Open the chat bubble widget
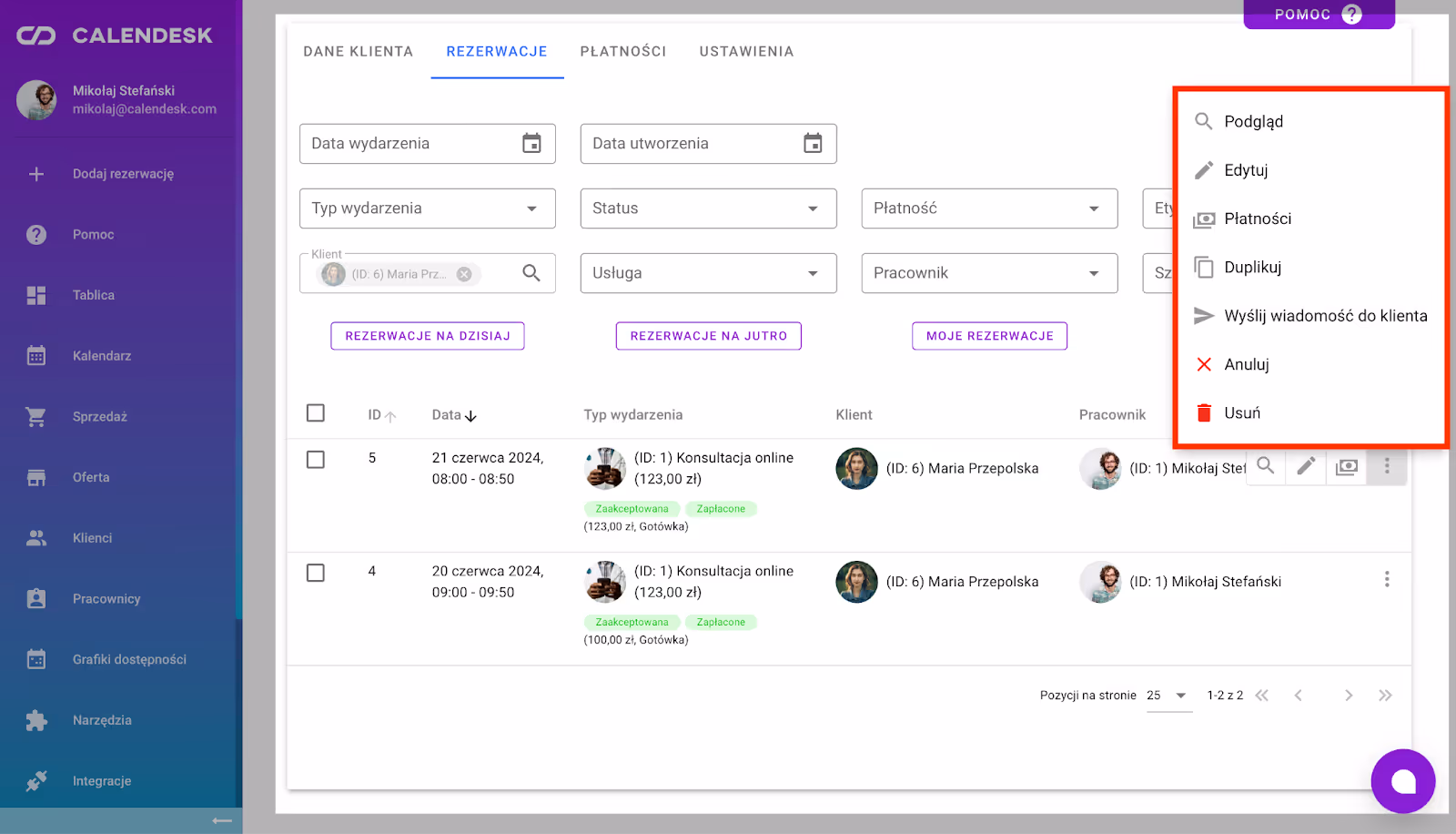Screen dimensions: 1456x834 1402,781
